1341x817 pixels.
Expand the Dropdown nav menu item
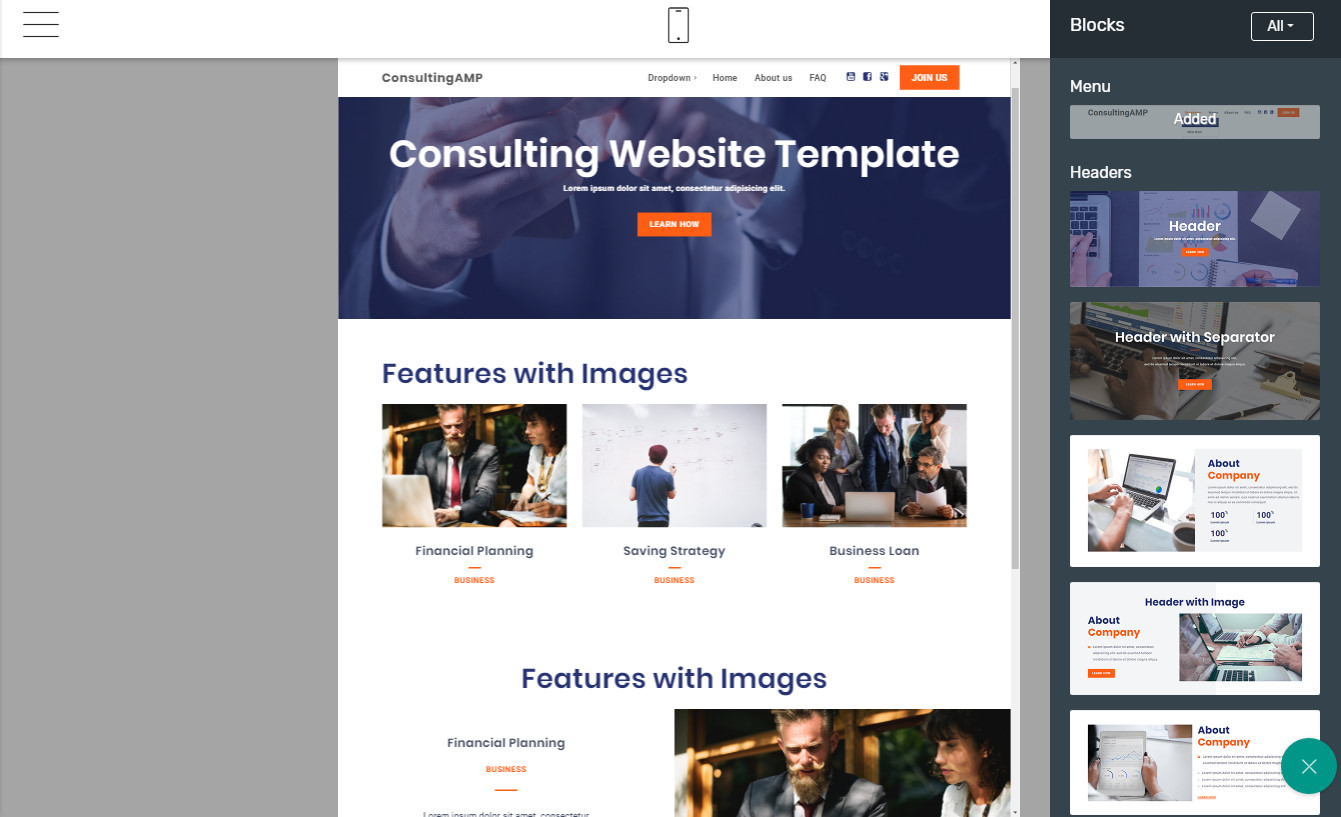point(672,78)
